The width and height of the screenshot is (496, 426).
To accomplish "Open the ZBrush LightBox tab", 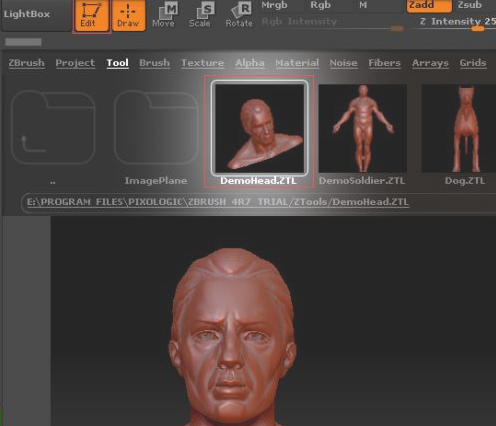I will point(26,63).
